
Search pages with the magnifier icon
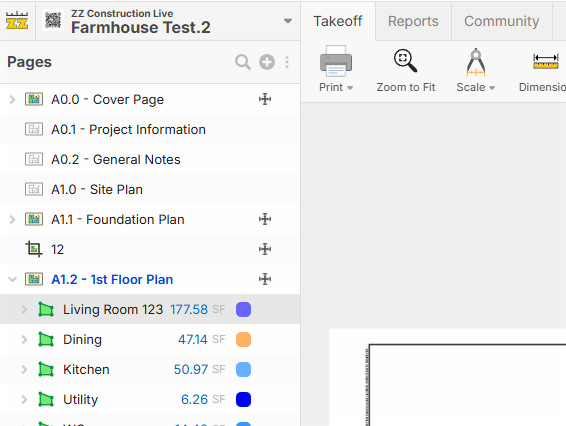point(243,62)
